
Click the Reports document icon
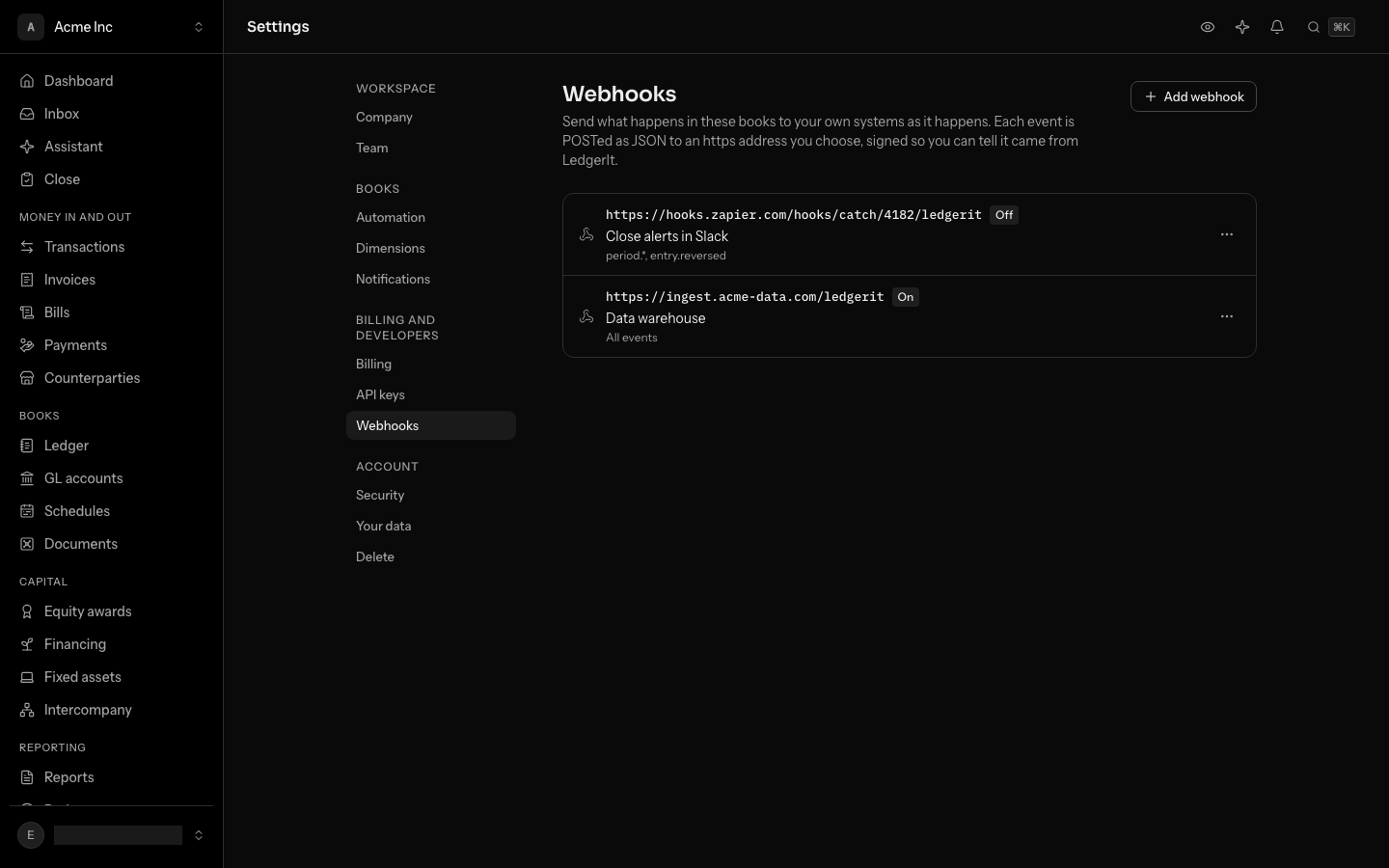[27, 777]
